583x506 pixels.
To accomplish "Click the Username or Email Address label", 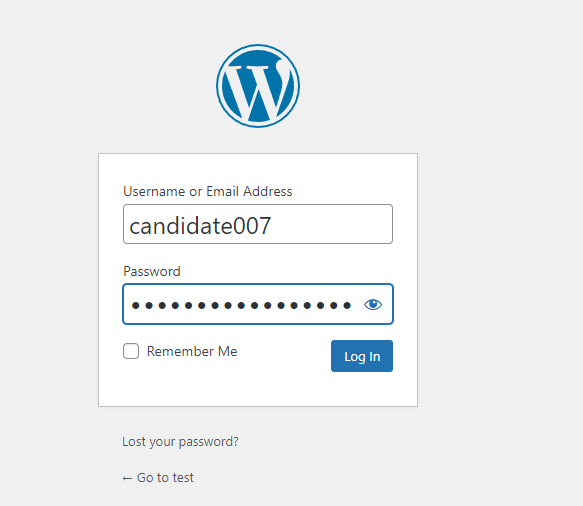I will point(207,191).
